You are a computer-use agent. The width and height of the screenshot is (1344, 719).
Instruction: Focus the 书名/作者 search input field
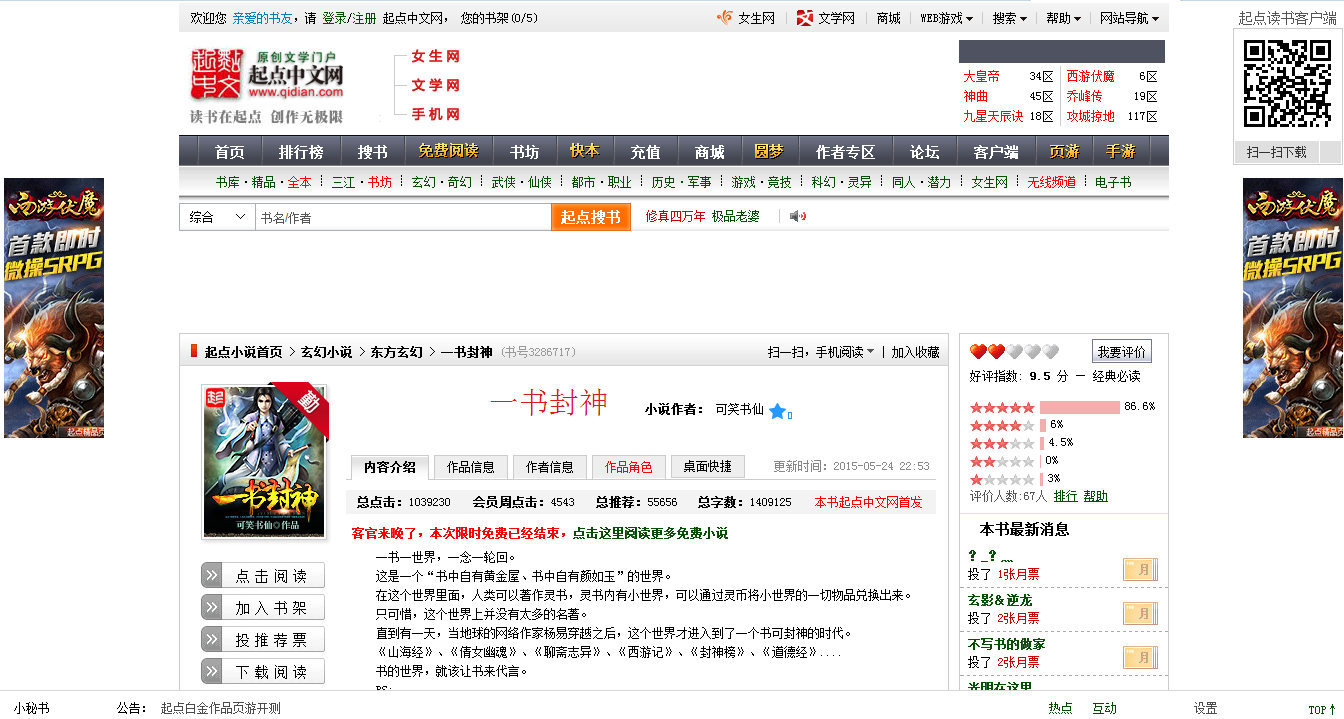403,217
